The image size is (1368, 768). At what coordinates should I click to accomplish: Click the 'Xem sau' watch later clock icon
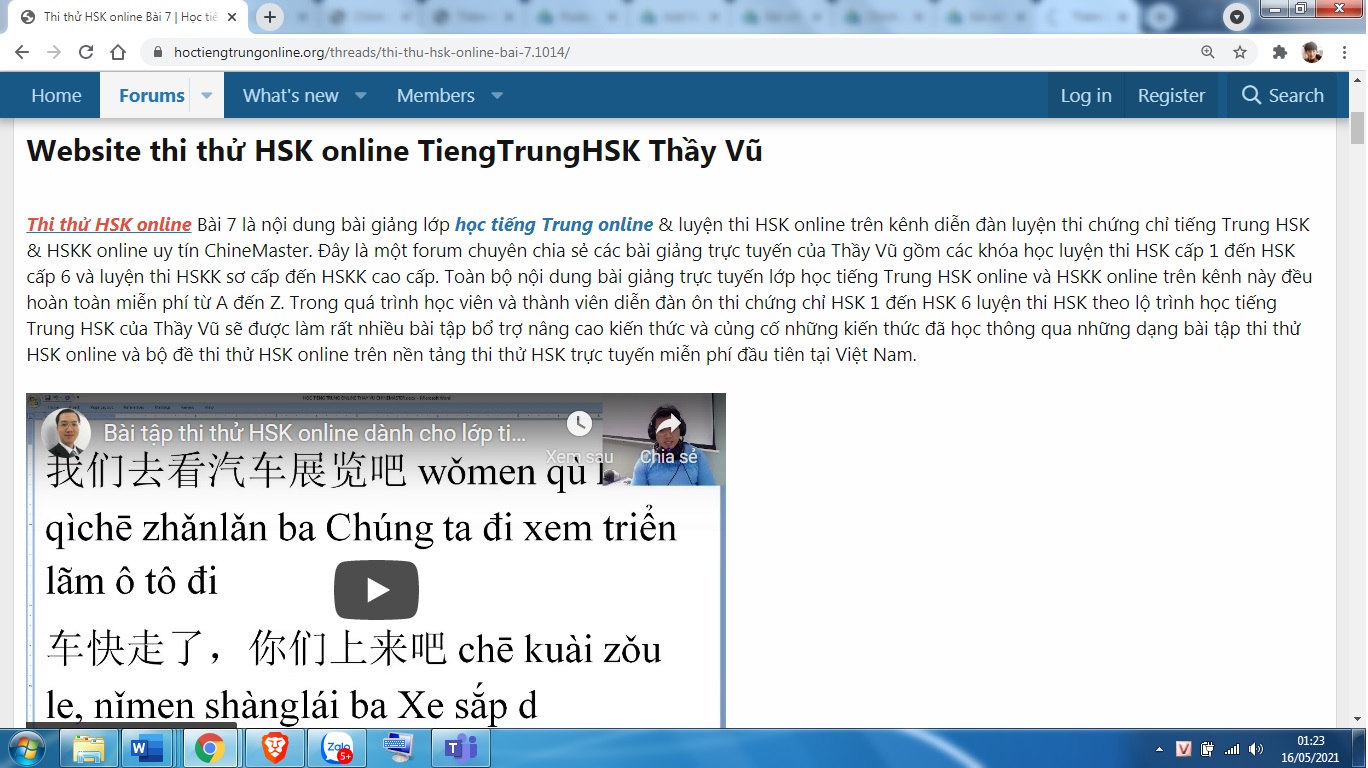579,424
